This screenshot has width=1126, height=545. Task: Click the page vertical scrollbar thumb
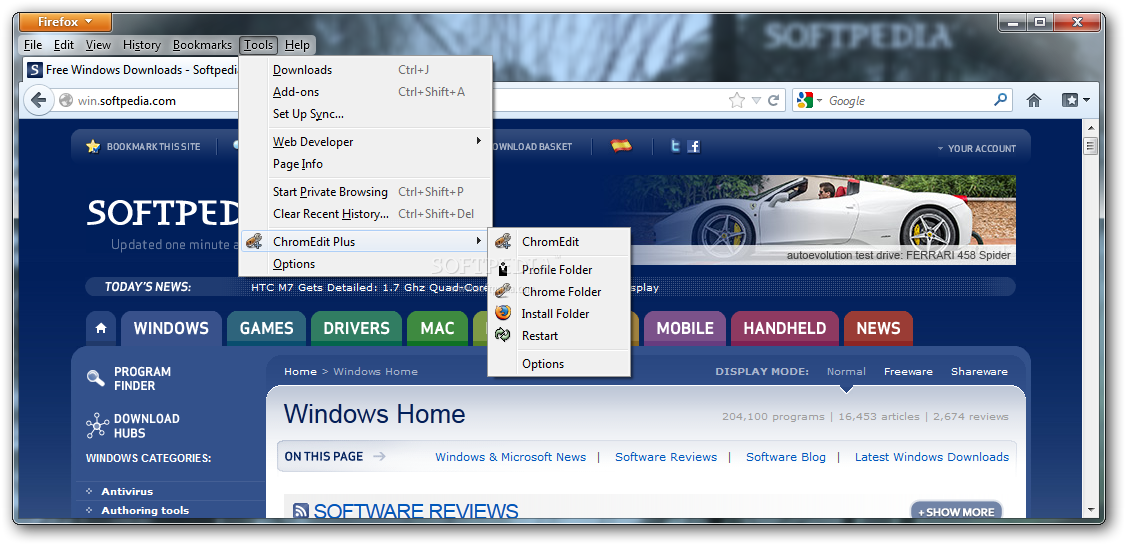(x=1091, y=146)
